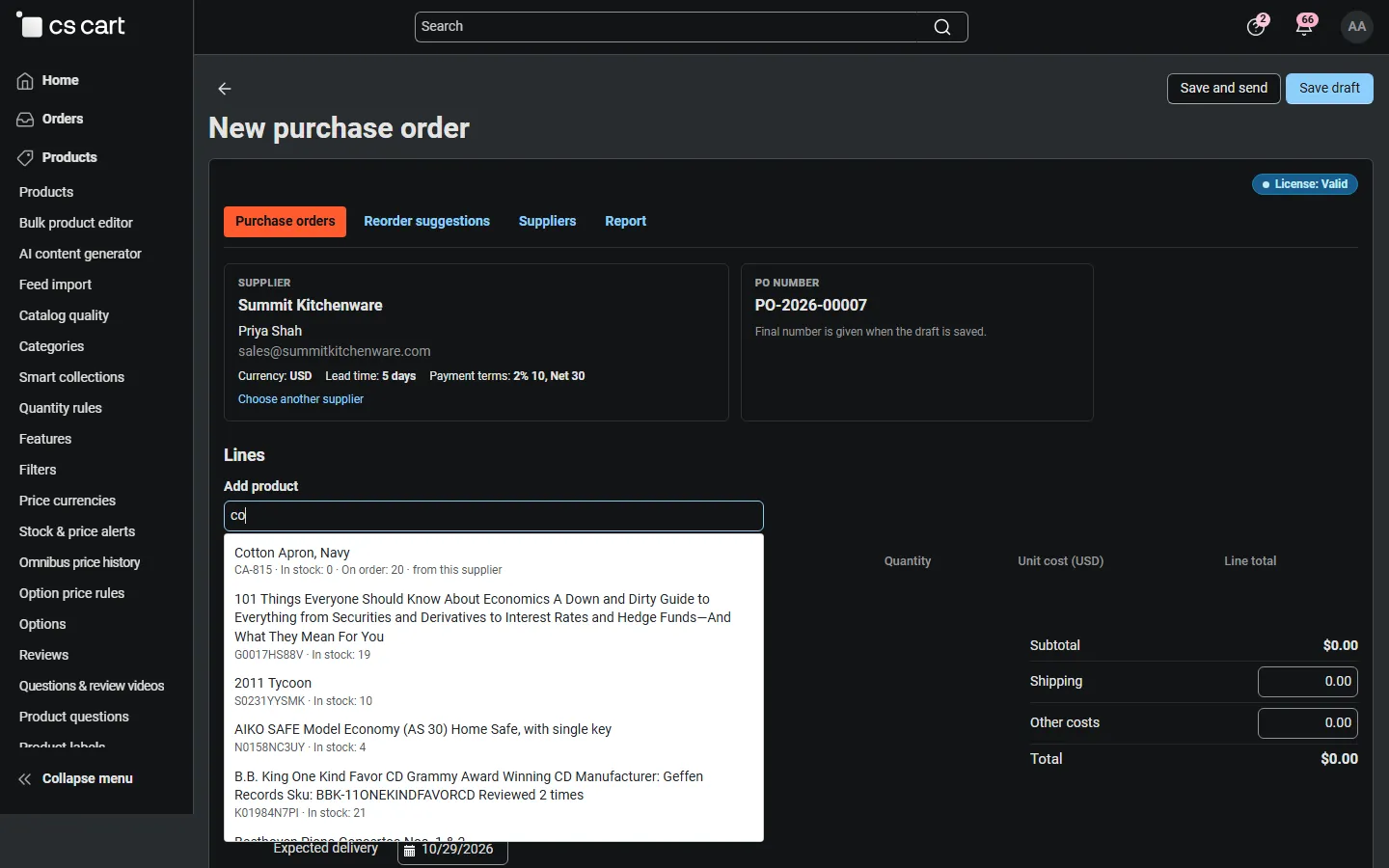
Task: Open AI content generator in the sidebar
Action: 80,254
